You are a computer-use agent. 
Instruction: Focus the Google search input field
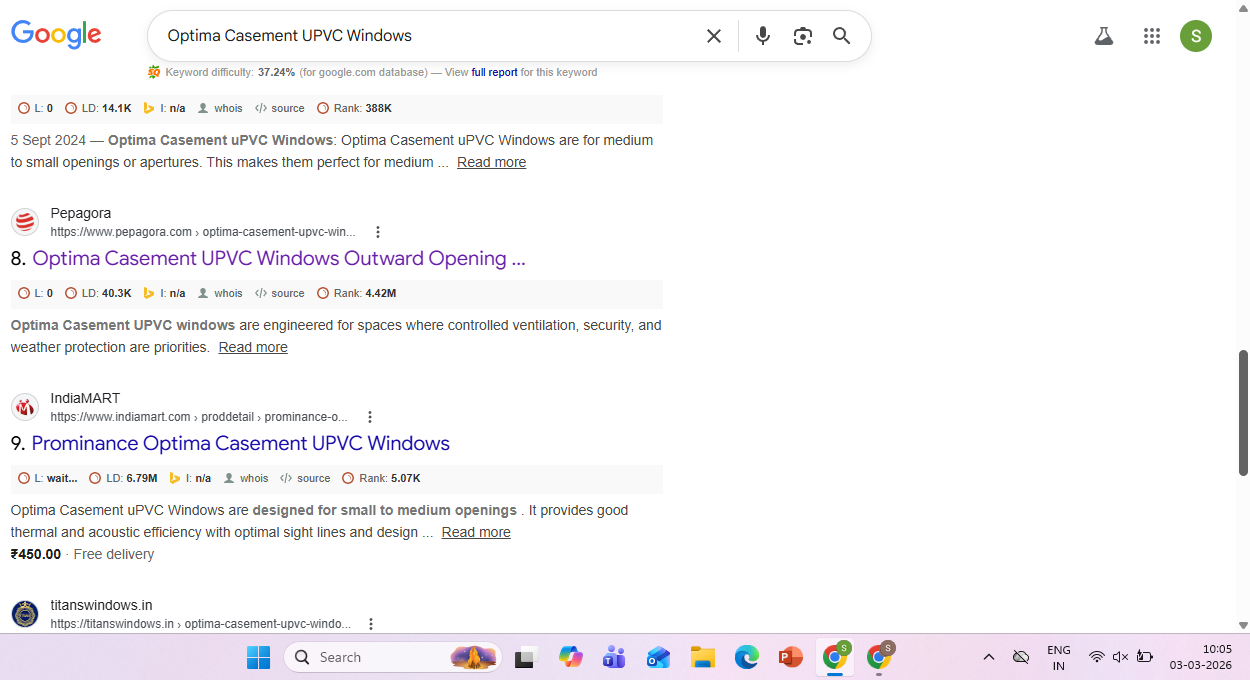pyautogui.click(x=428, y=36)
